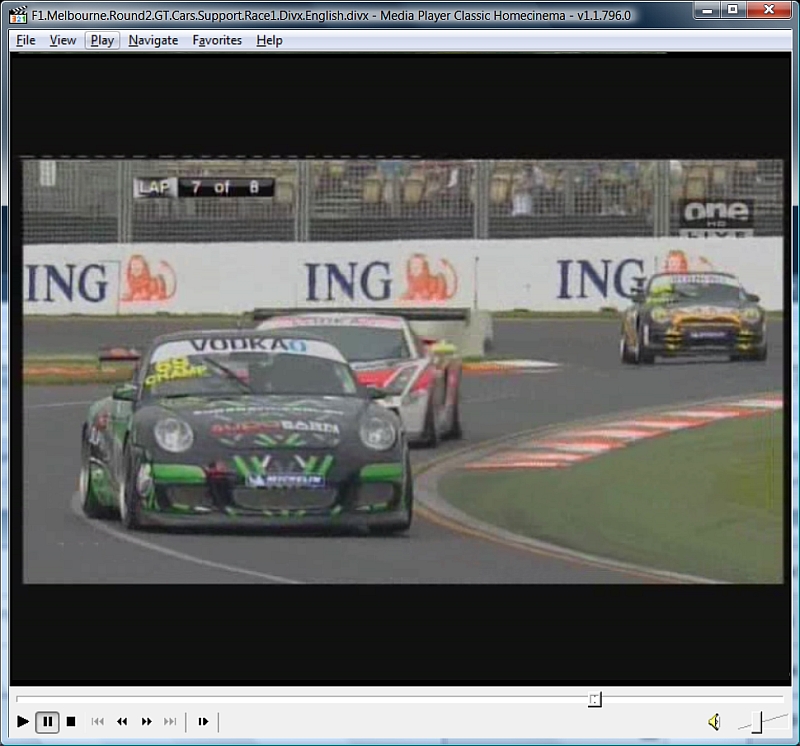
Task: Skip to previous track icon
Action: (x=98, y=721)
